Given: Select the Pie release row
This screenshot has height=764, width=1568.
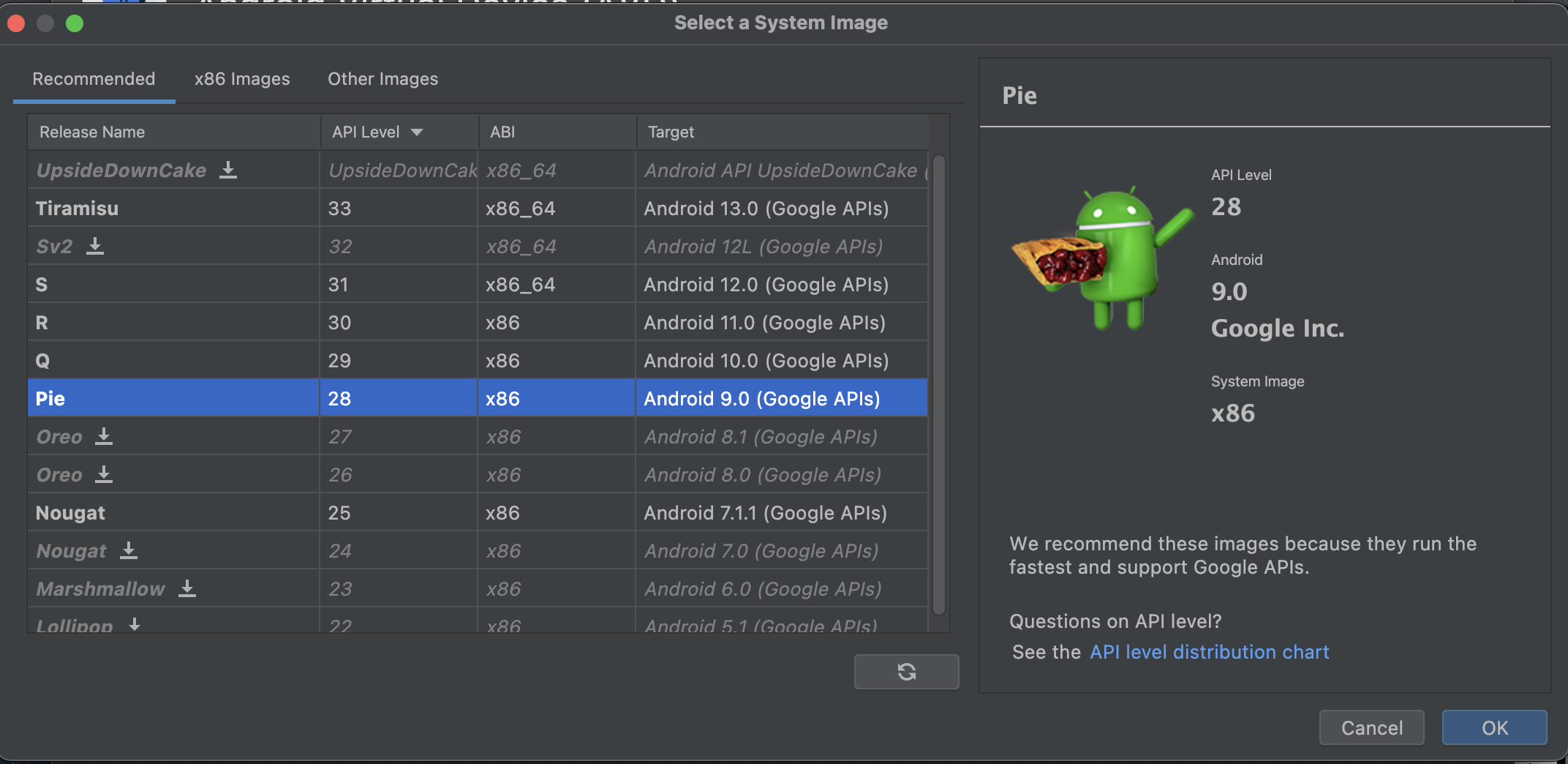Looking at the screenshot, I should pos(478,399).
